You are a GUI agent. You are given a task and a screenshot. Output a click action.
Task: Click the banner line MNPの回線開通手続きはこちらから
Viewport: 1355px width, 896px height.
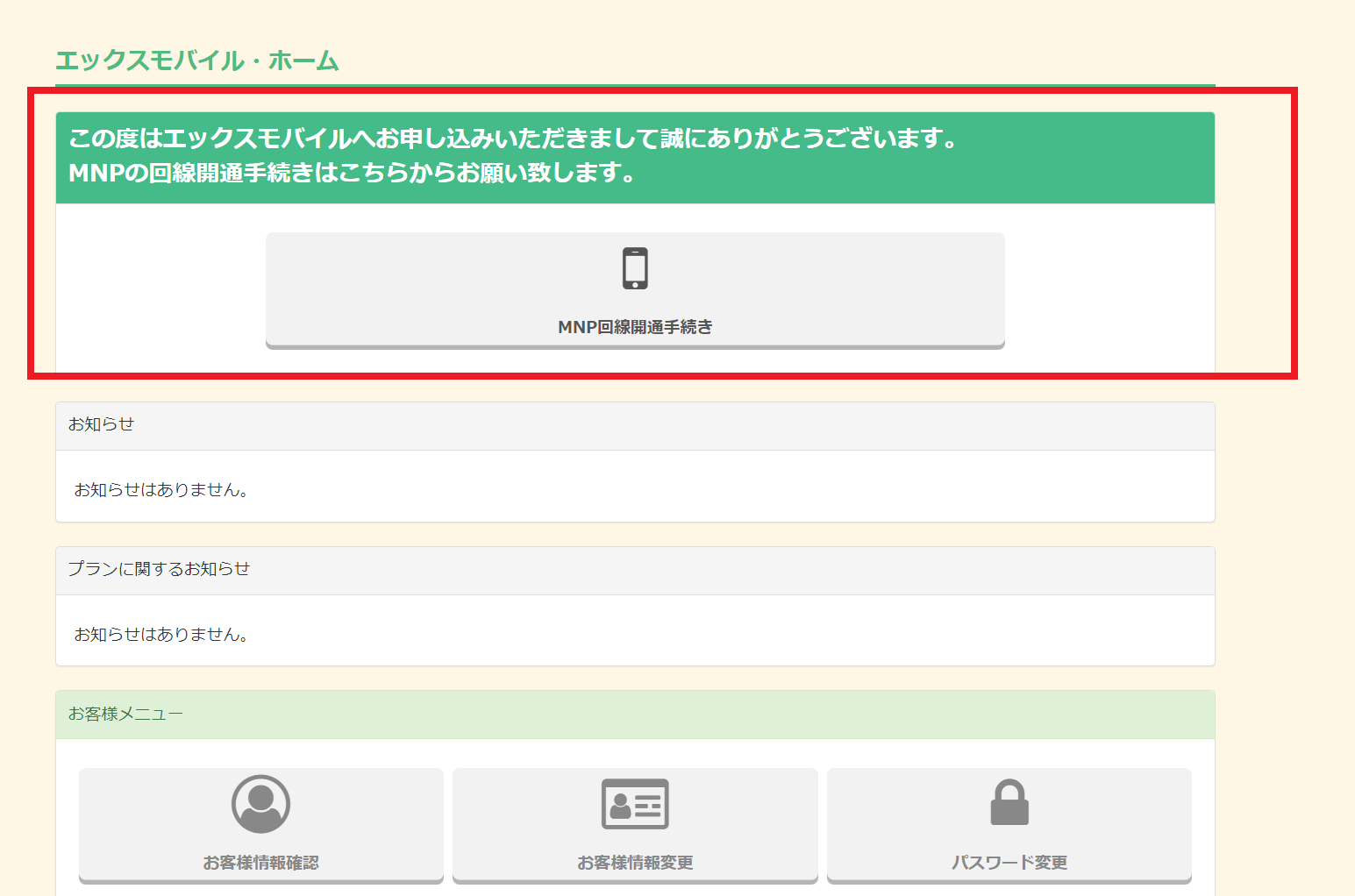coord(353,173)
